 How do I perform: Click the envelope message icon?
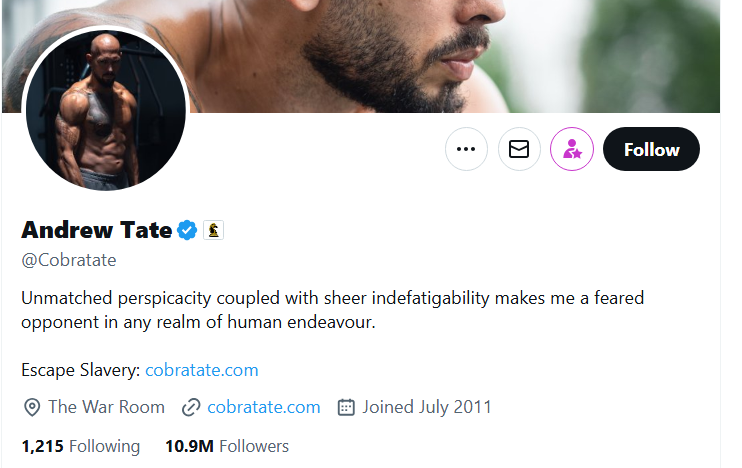click(519, 149)
